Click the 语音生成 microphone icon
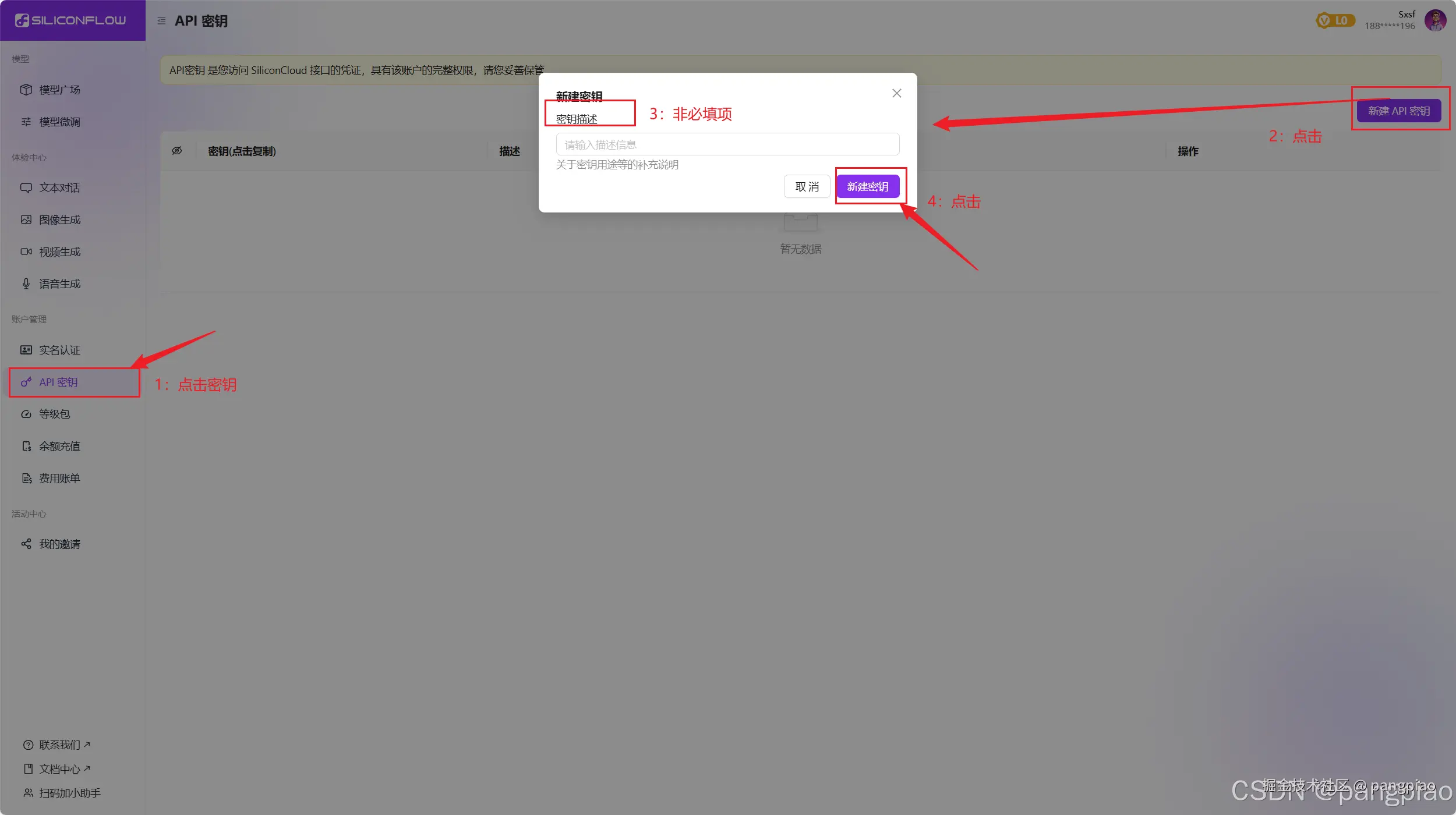This screenshot has height=815, width=1456. (26, 284)
